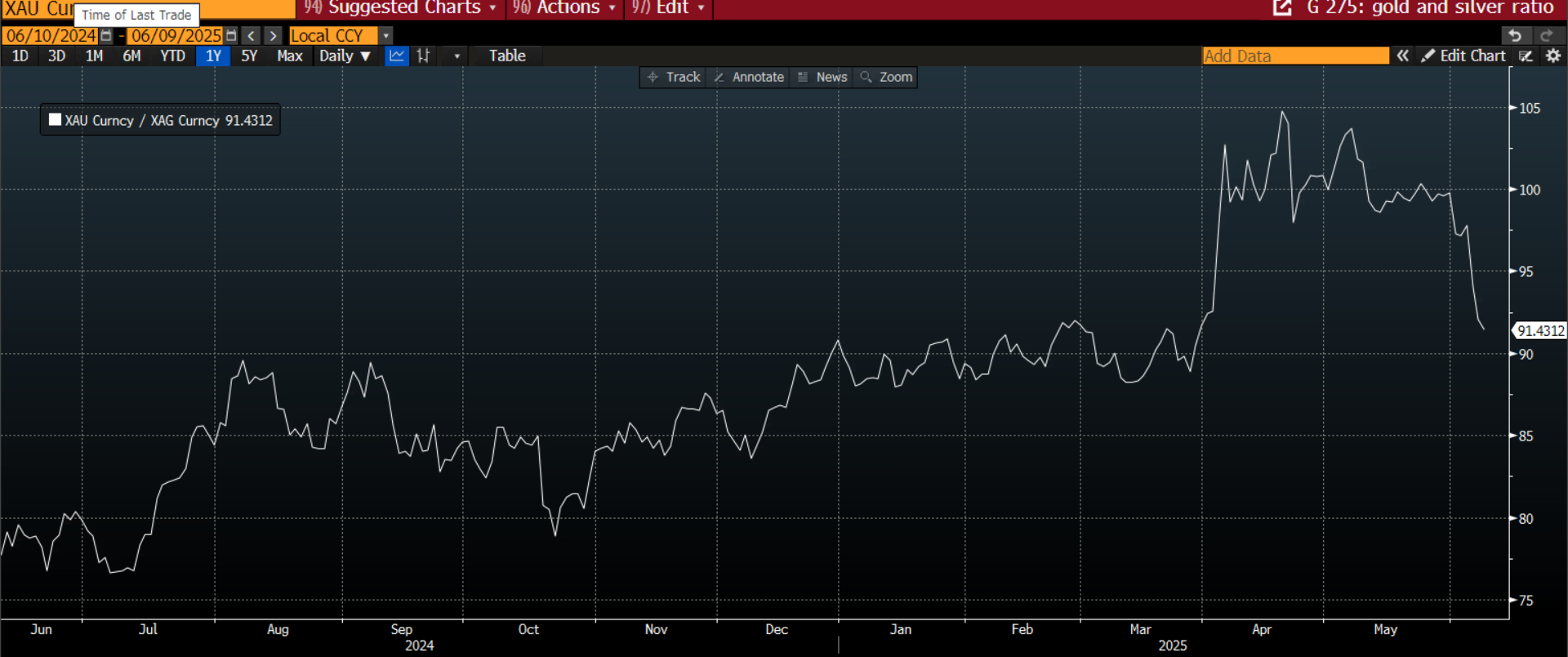The width and height of the screenshot is (1568, 657).
Task: Shift date range forward with right arrow
Action: [274, 36]
